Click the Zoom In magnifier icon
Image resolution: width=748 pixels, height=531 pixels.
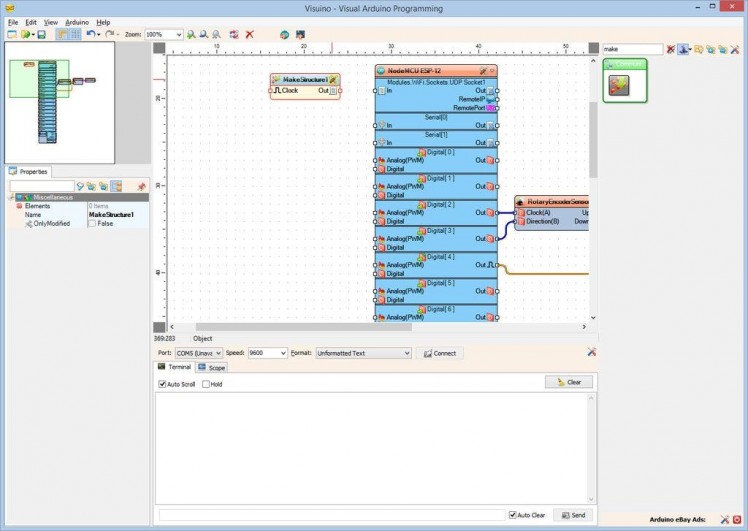tap(190, 34)
